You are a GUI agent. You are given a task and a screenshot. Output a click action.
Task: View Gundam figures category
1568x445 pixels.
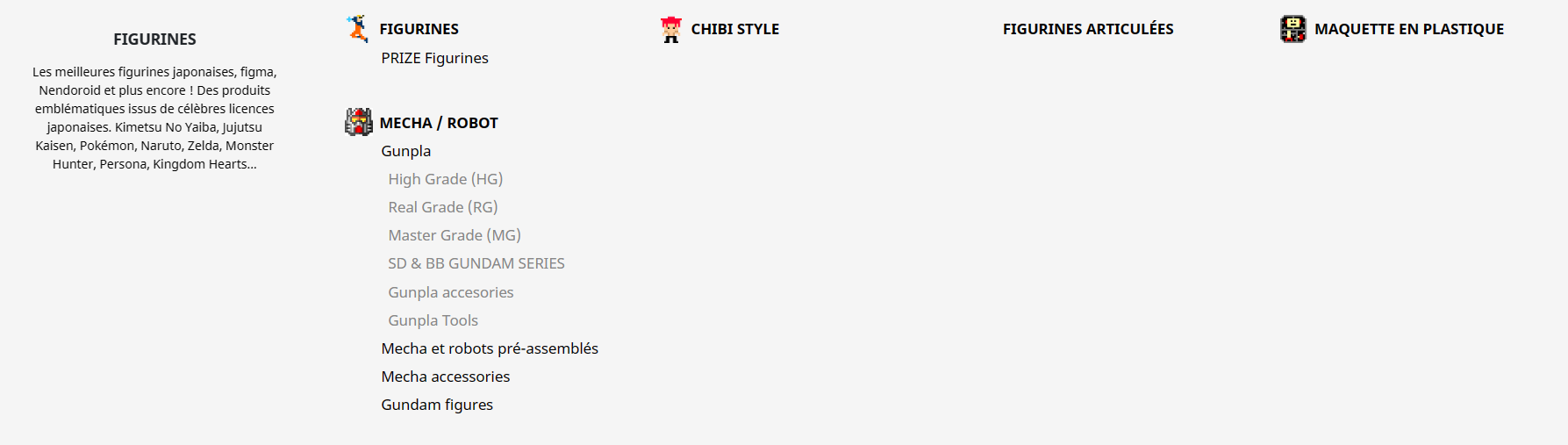[436, 405]
